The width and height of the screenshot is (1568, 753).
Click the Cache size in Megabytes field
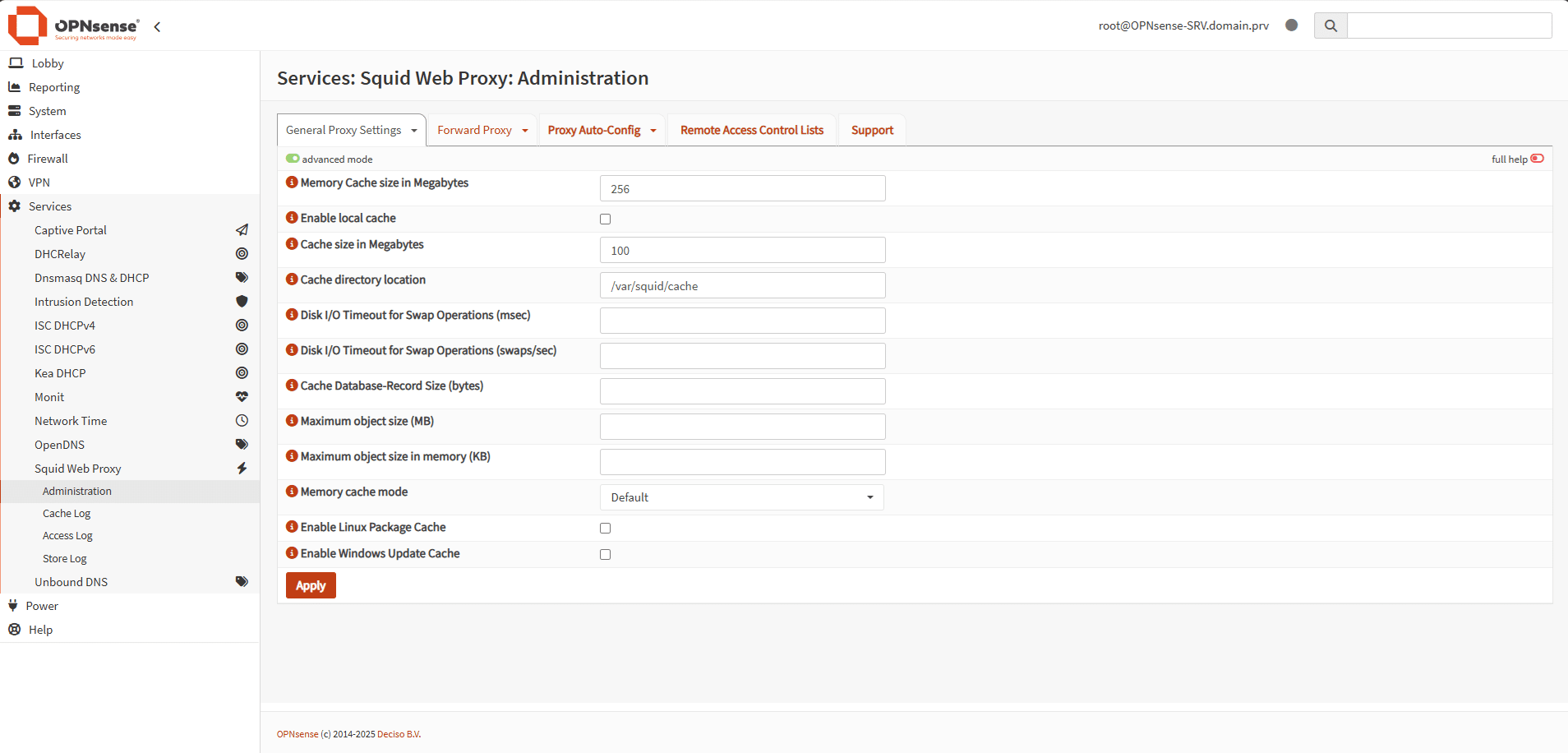point(742,250)
